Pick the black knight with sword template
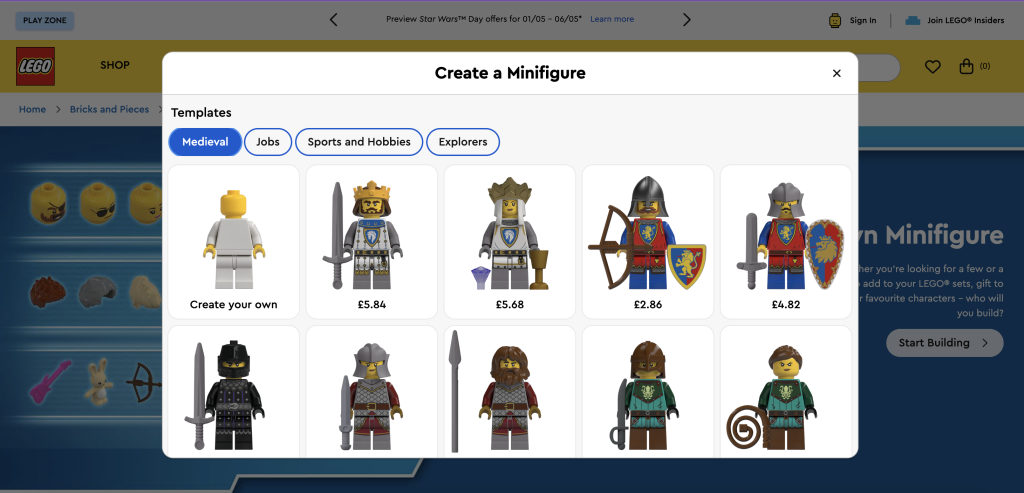The image size is (1024, 493). point(234,391)
